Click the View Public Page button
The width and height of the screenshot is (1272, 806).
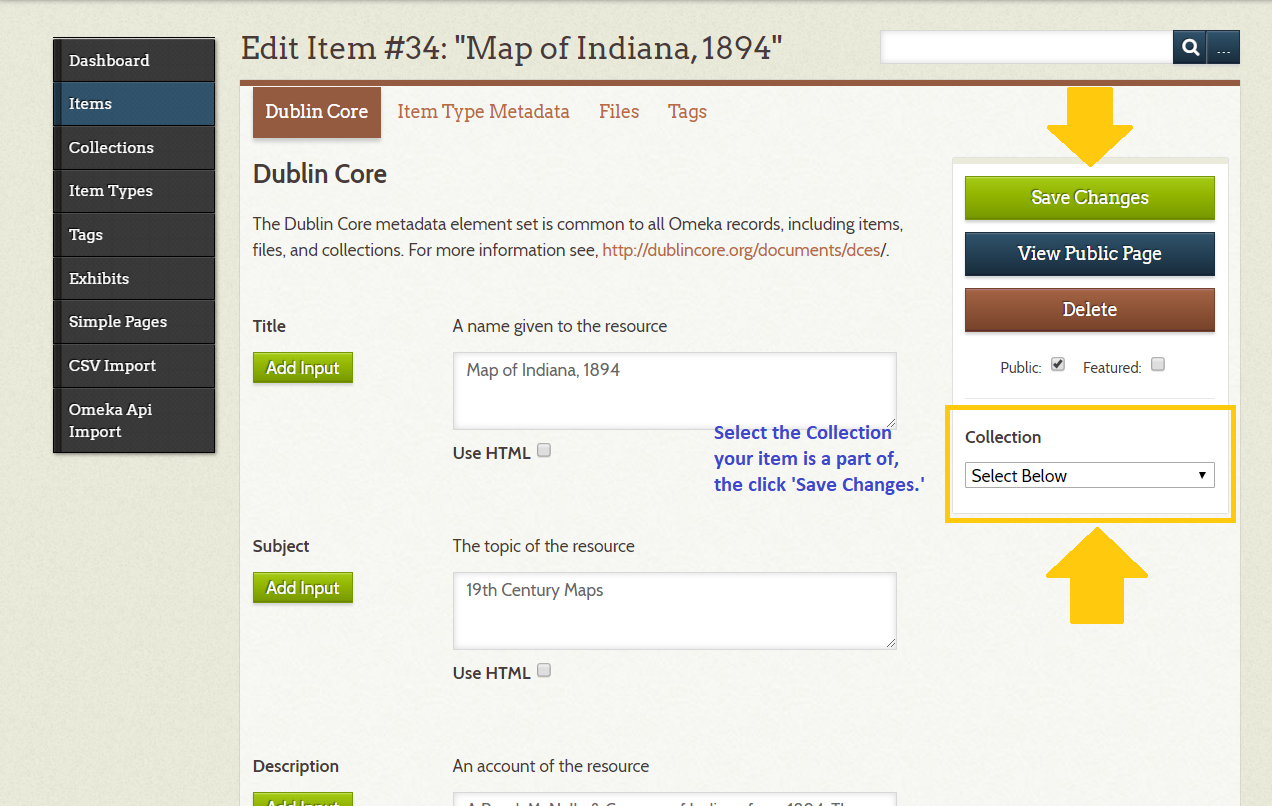pyautogui.click(x=1090, y=254)
